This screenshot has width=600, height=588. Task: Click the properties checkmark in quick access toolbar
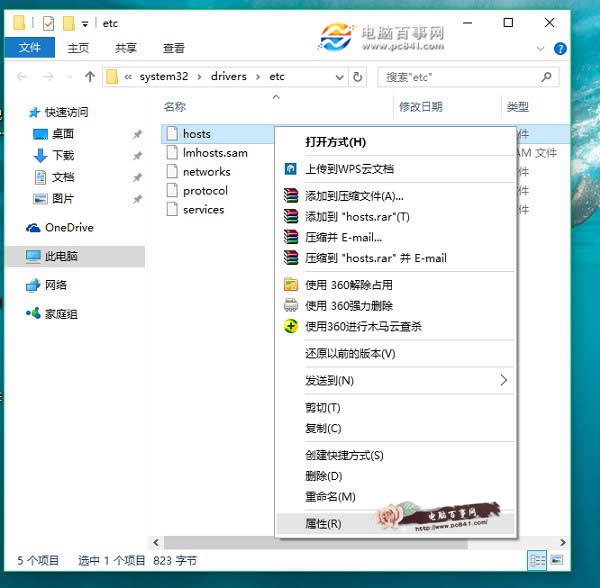[x=46, y=23]
